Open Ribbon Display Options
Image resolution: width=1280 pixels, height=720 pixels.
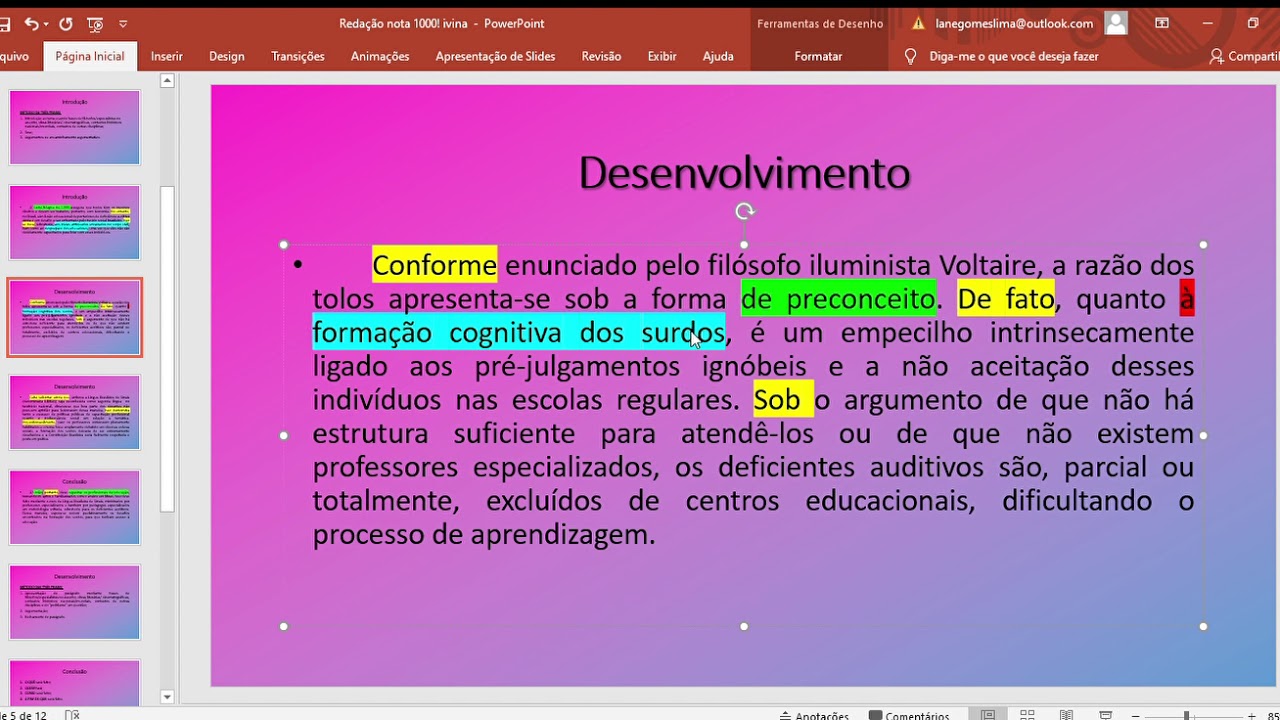(x=1162, y=23)
